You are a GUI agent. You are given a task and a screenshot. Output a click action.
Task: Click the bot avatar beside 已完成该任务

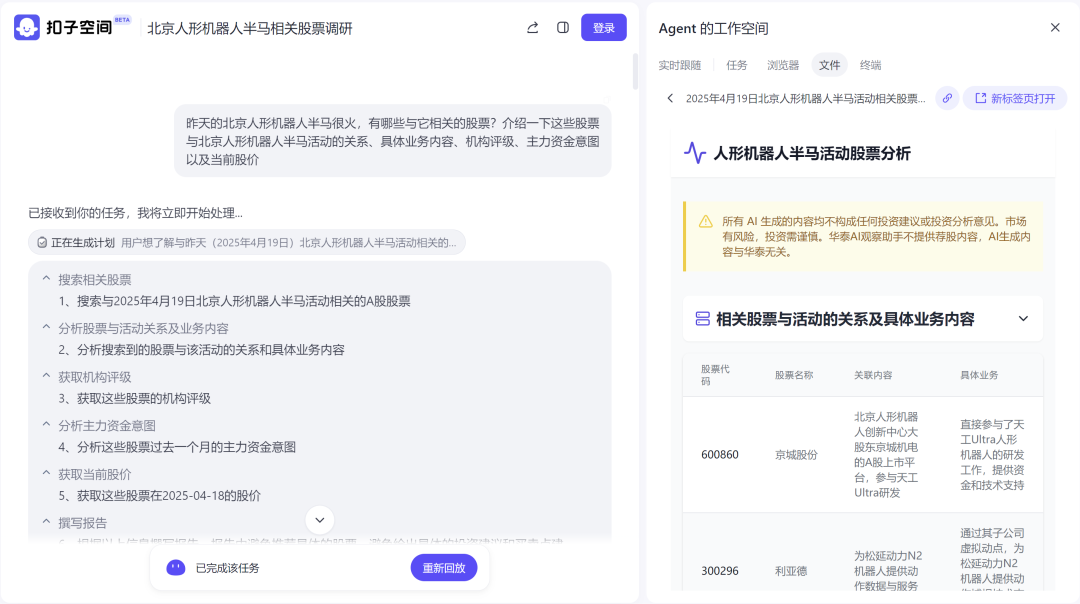[176, 567]
